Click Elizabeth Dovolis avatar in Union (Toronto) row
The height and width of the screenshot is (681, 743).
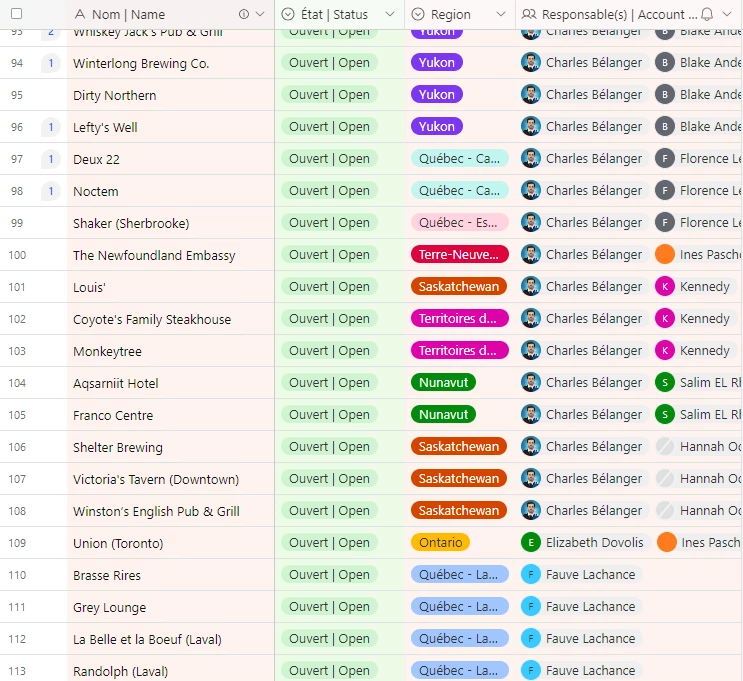coord(531,542)
